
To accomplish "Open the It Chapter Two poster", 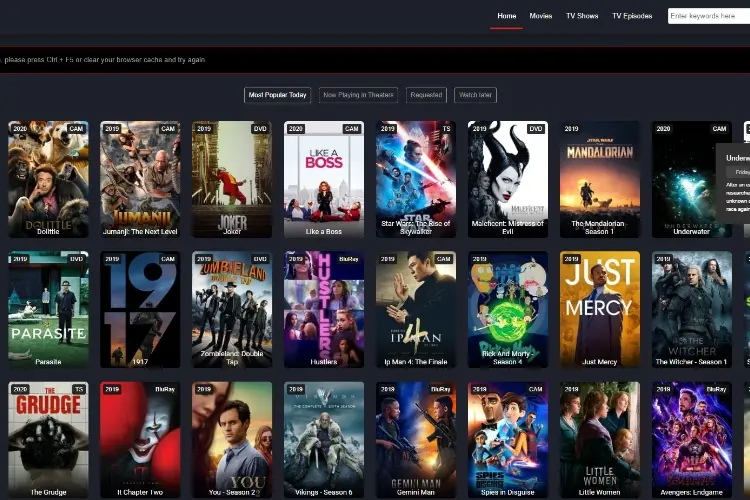I will click(140, 440).
